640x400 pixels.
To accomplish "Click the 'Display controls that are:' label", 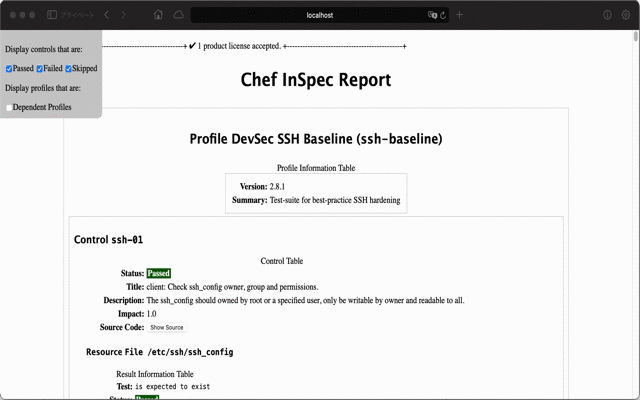I will coord(44,49).
